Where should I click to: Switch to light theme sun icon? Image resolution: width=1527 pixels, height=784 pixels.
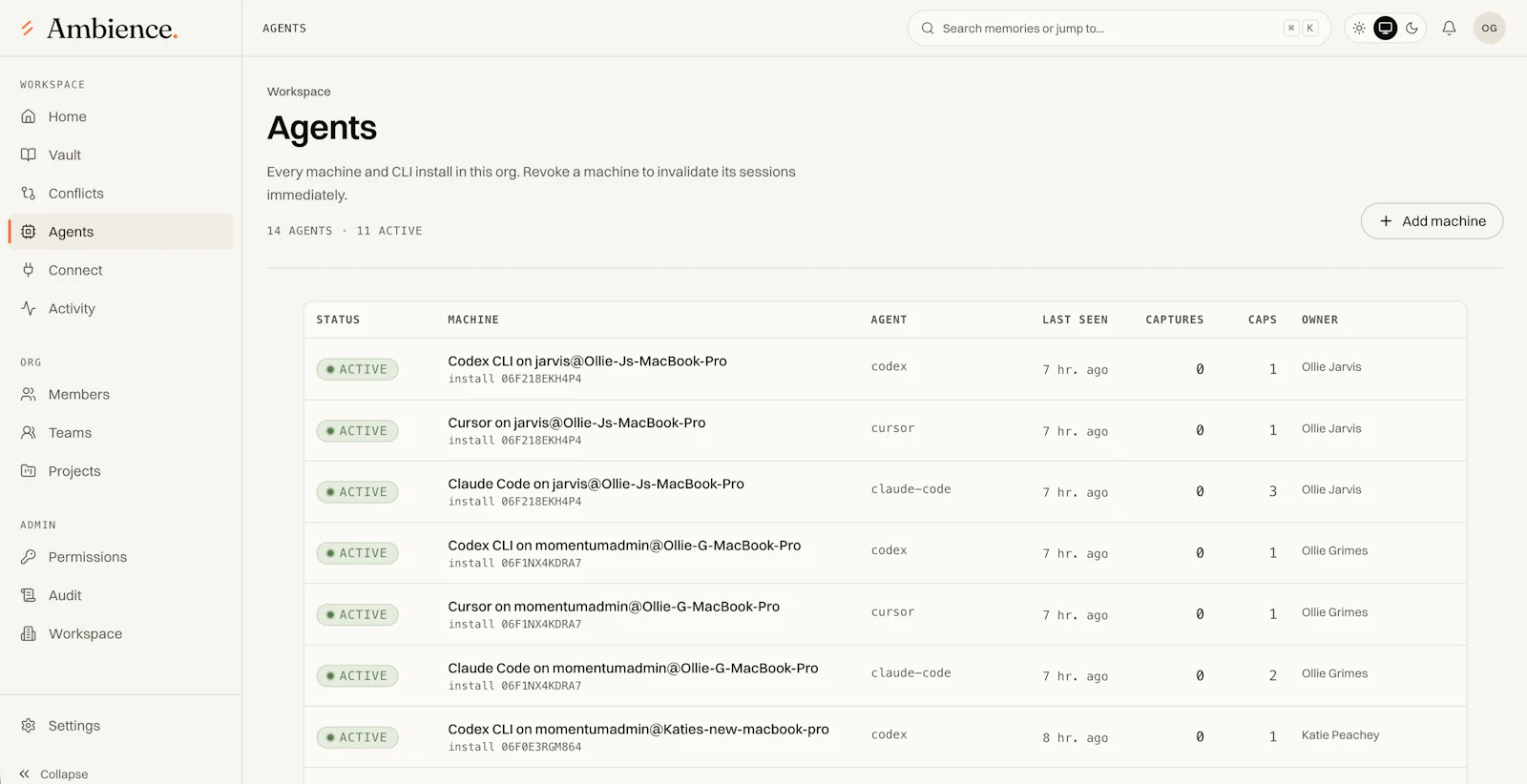1359,28
